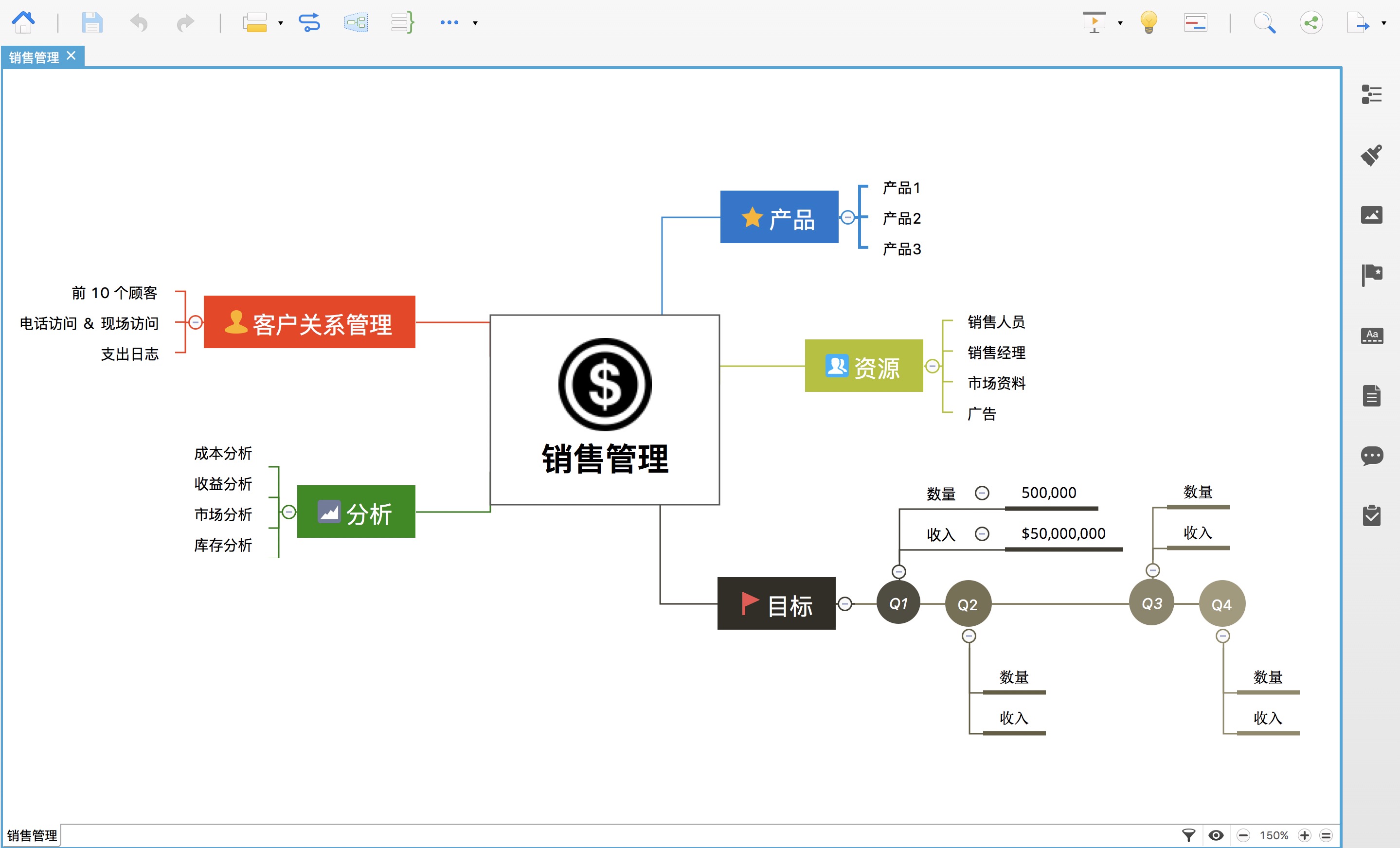Click the summary bracket icon
The width and height of the screenshot is (1400, 848).
coord(402,23)
